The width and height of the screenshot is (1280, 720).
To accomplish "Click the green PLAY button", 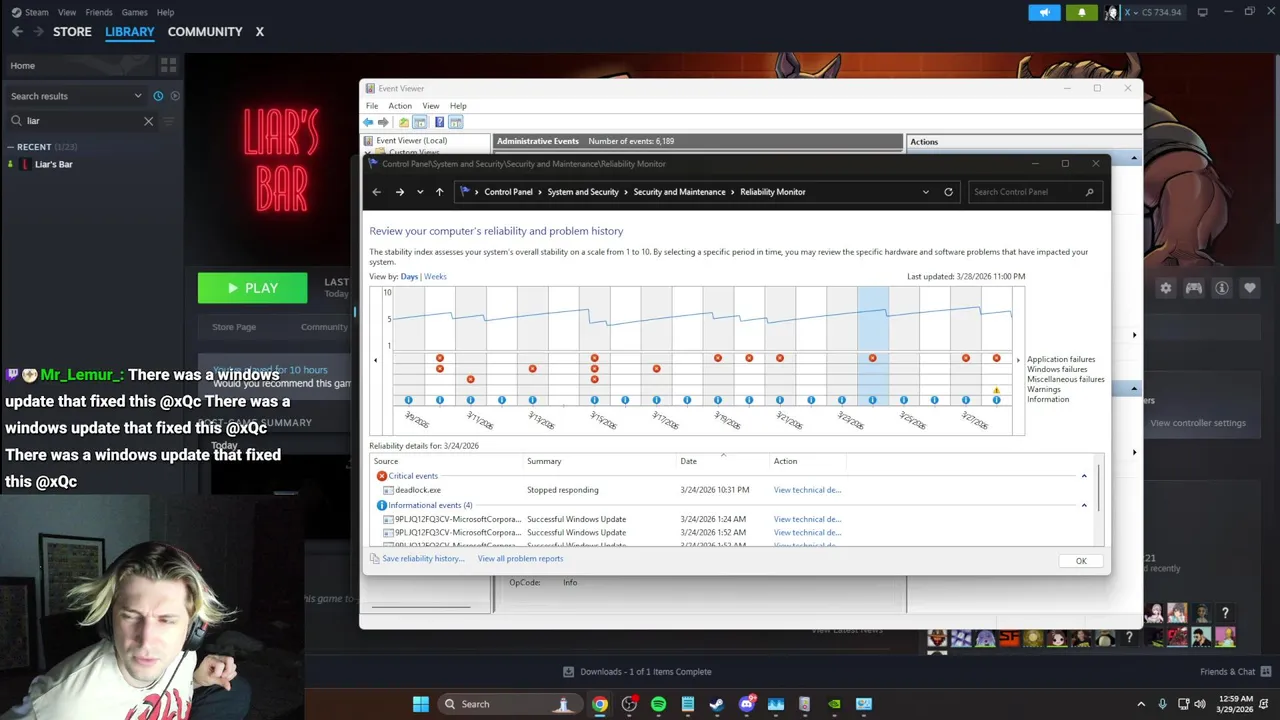I will coord(252,288).
